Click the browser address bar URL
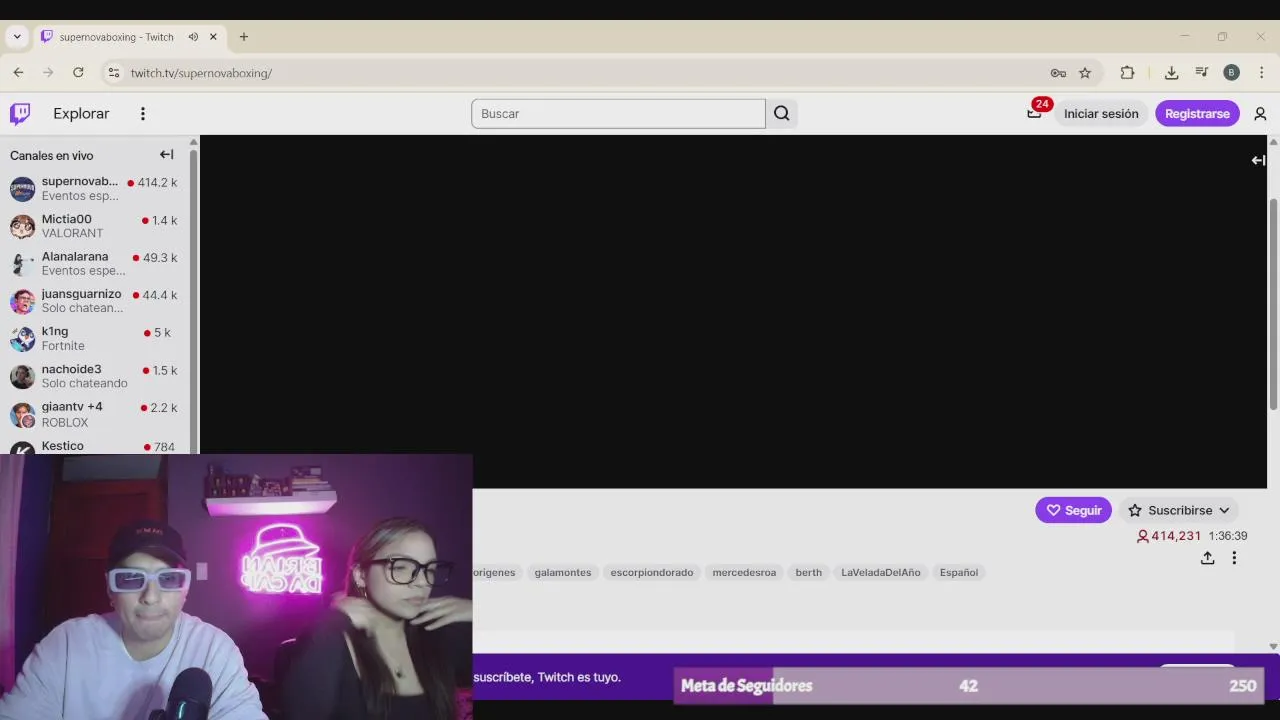This screenshot has height=720, width=1280. [201, 73]
